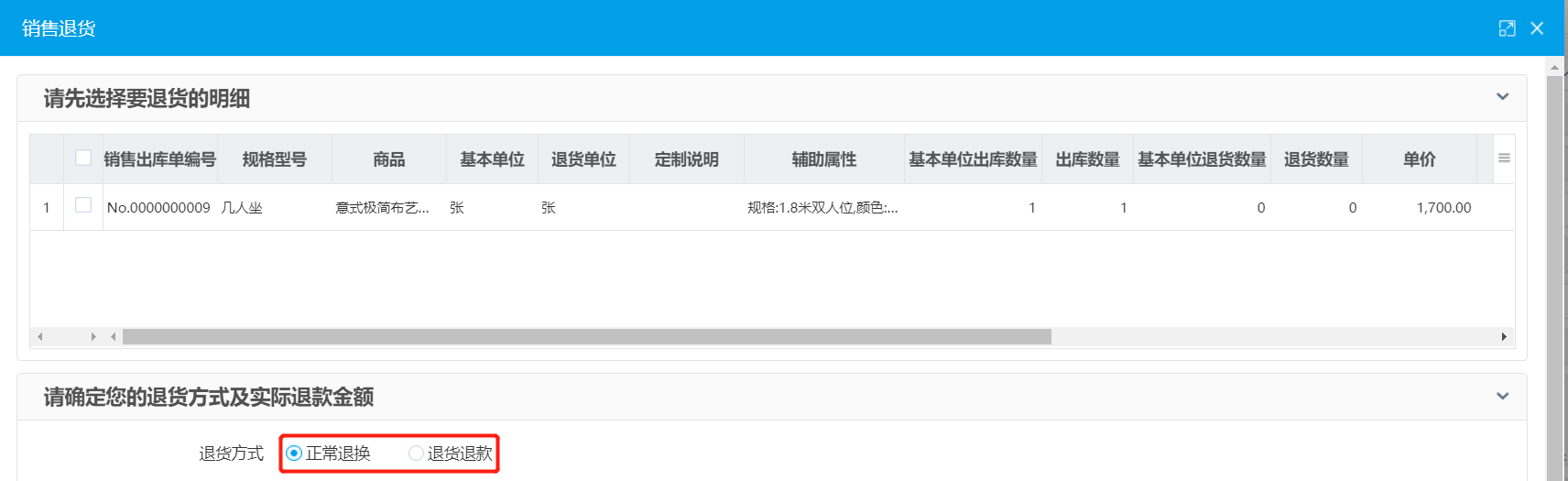Click the 商品 column header
Screen dimensions: 1568x481
tap(389, 159)
